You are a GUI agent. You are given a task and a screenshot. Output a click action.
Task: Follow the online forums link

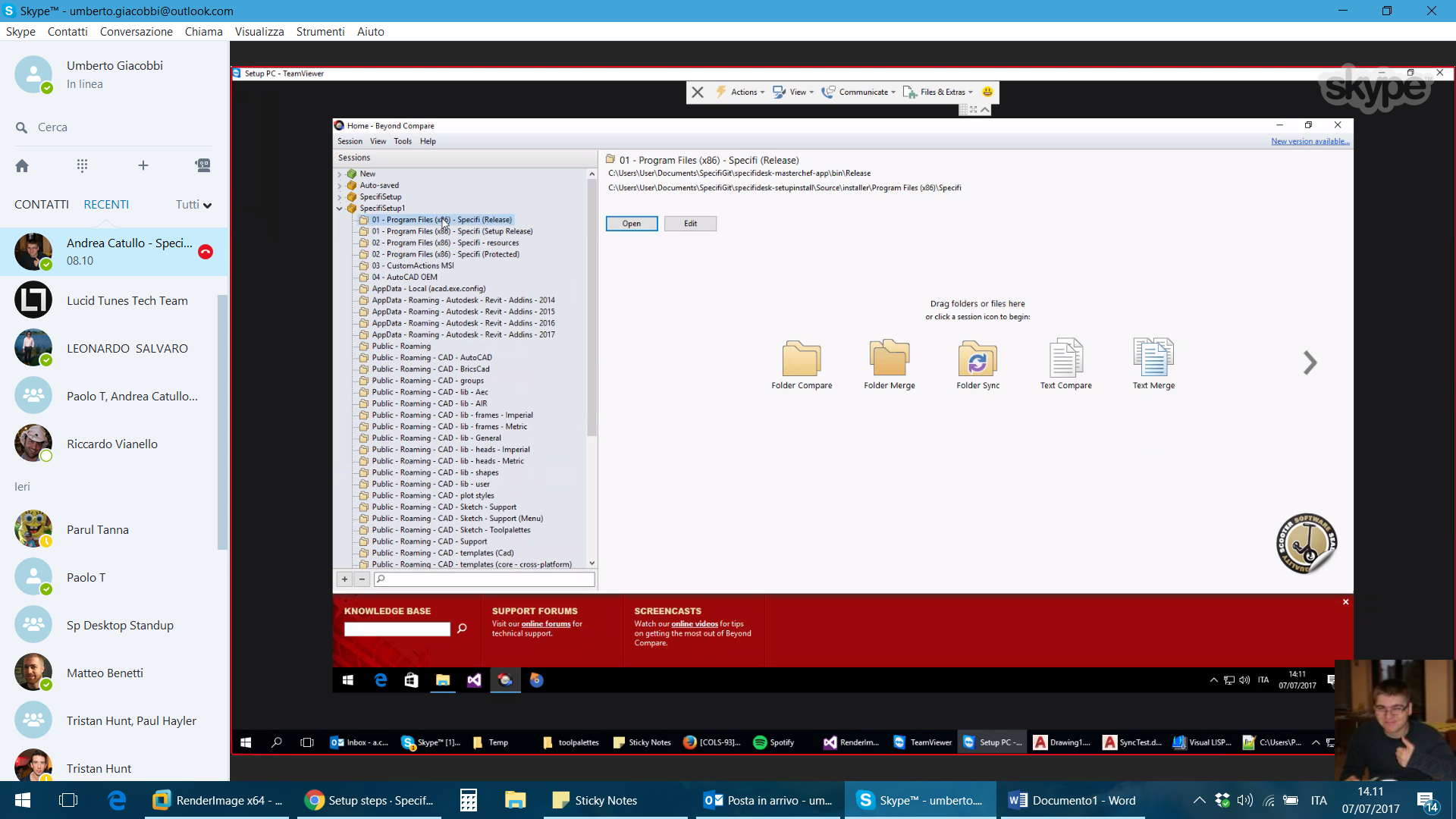tap(546, 624)
